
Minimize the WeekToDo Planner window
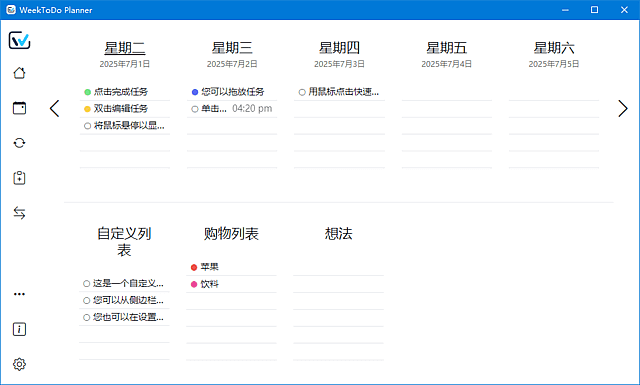[565, 10]
